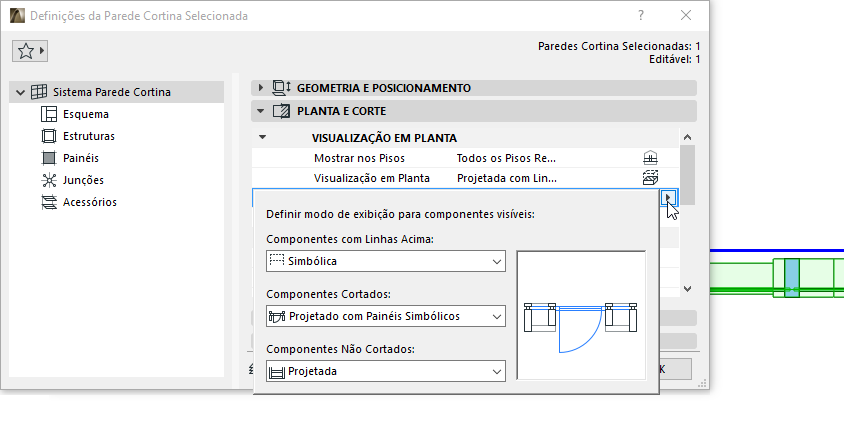Click the Todos os Pisos value field
Image resolution: width=844 pixels, height=428 pixels.
[x=506, y=158]
